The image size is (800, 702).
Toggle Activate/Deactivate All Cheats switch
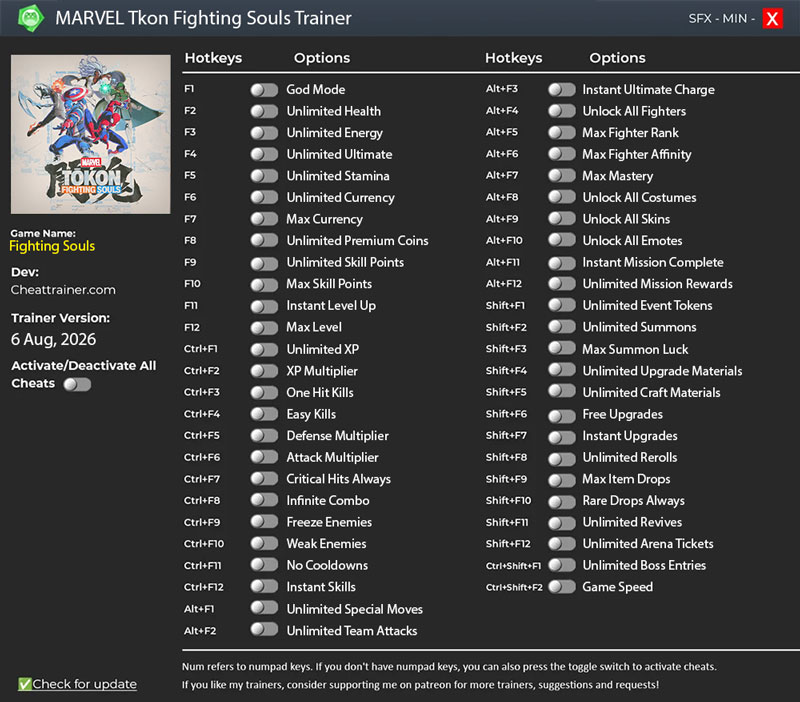77,384
